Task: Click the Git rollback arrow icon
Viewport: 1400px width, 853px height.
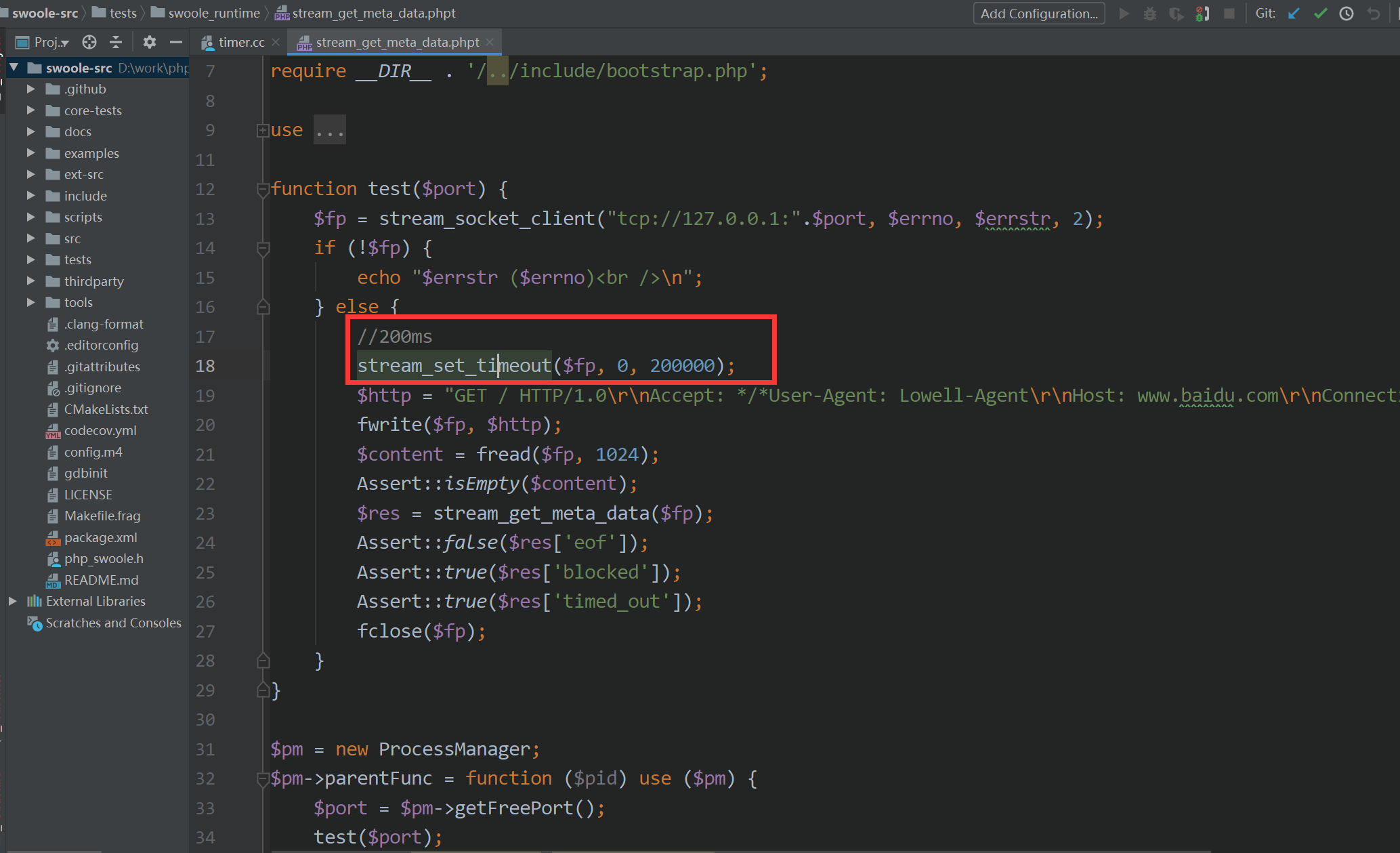Action: click(x=1373, y=14)
